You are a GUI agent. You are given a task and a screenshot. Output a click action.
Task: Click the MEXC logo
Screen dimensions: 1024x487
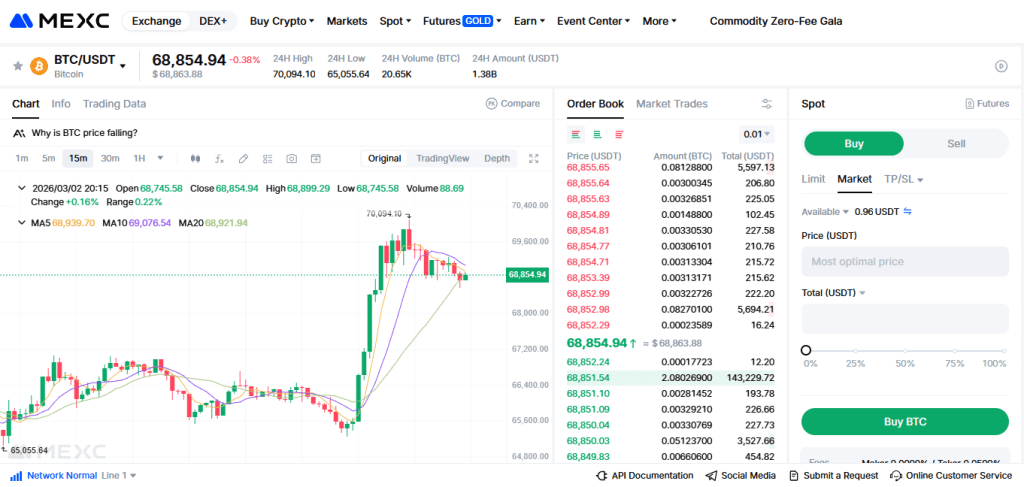59,21
